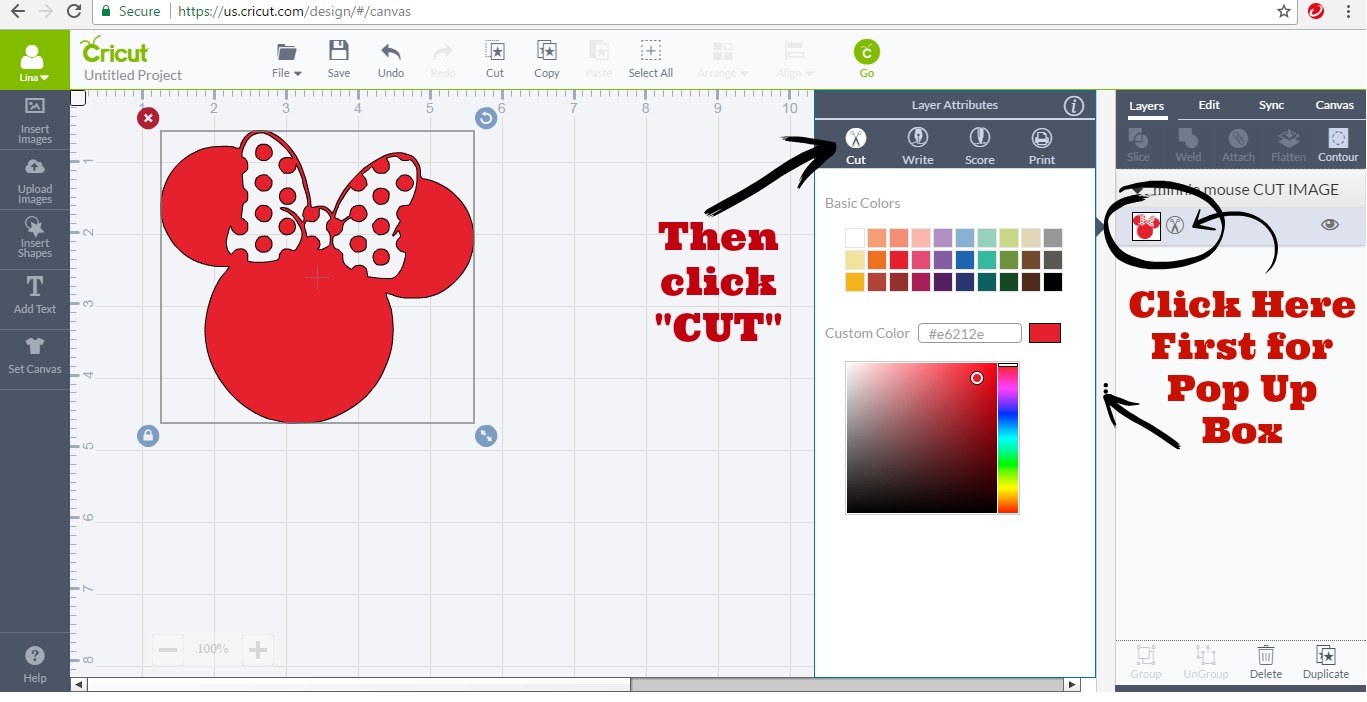Image resolution: width=1367 pixels, height=702 pixels.
Task: Open the File dropdown menu
Action: pos(287,59)
